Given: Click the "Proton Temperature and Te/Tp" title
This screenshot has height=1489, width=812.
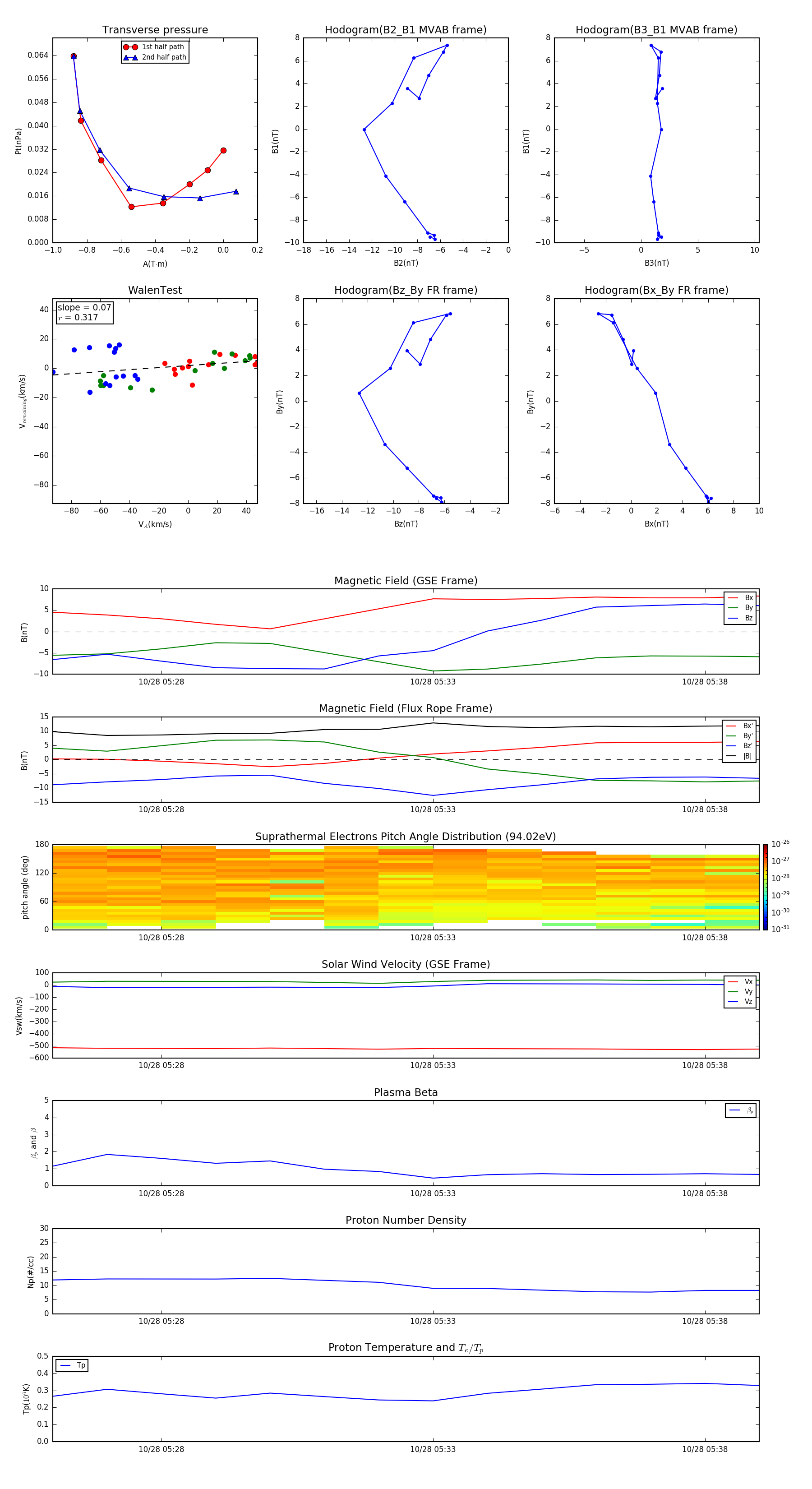Looking at the screenshot, I should (406, 1348).
